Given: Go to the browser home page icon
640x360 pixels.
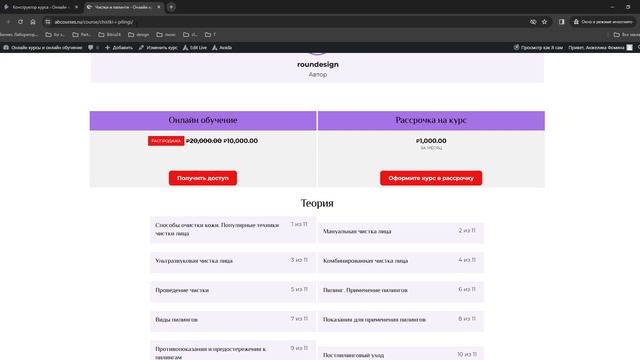Looking at the screenshot, I should point(33,22).
